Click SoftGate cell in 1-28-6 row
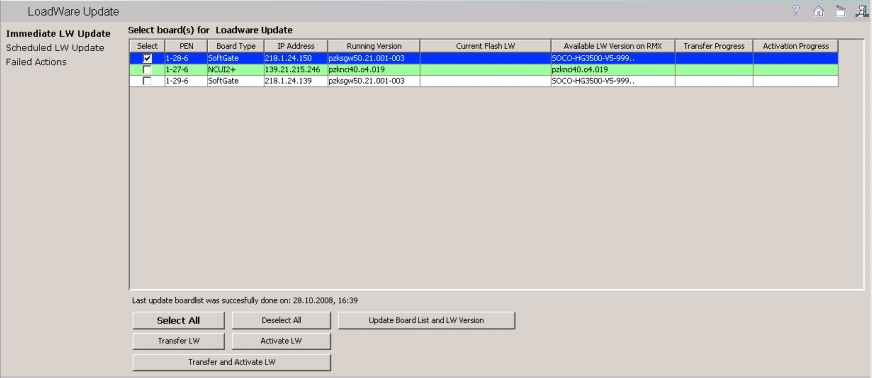This screenshot has width=872, height=378. pos(236,58)
